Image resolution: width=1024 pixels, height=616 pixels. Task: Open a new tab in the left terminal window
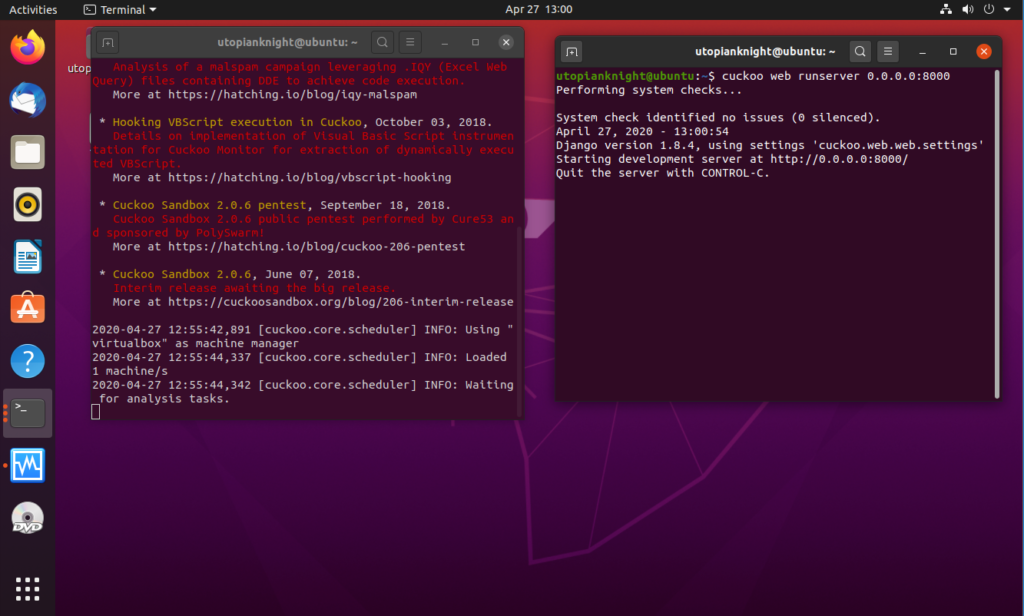[x=108, y=42]
